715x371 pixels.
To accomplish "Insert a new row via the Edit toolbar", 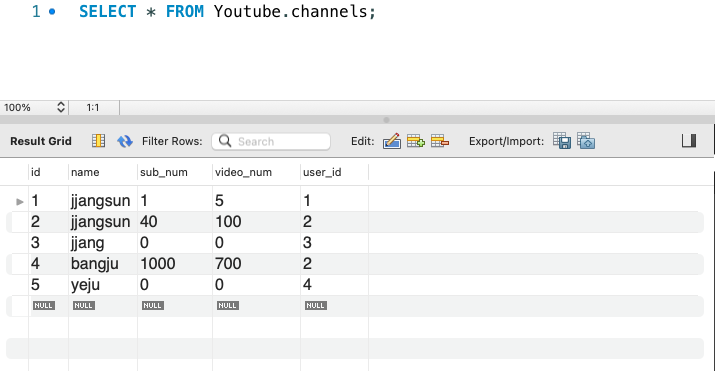I will click(415, 141).
